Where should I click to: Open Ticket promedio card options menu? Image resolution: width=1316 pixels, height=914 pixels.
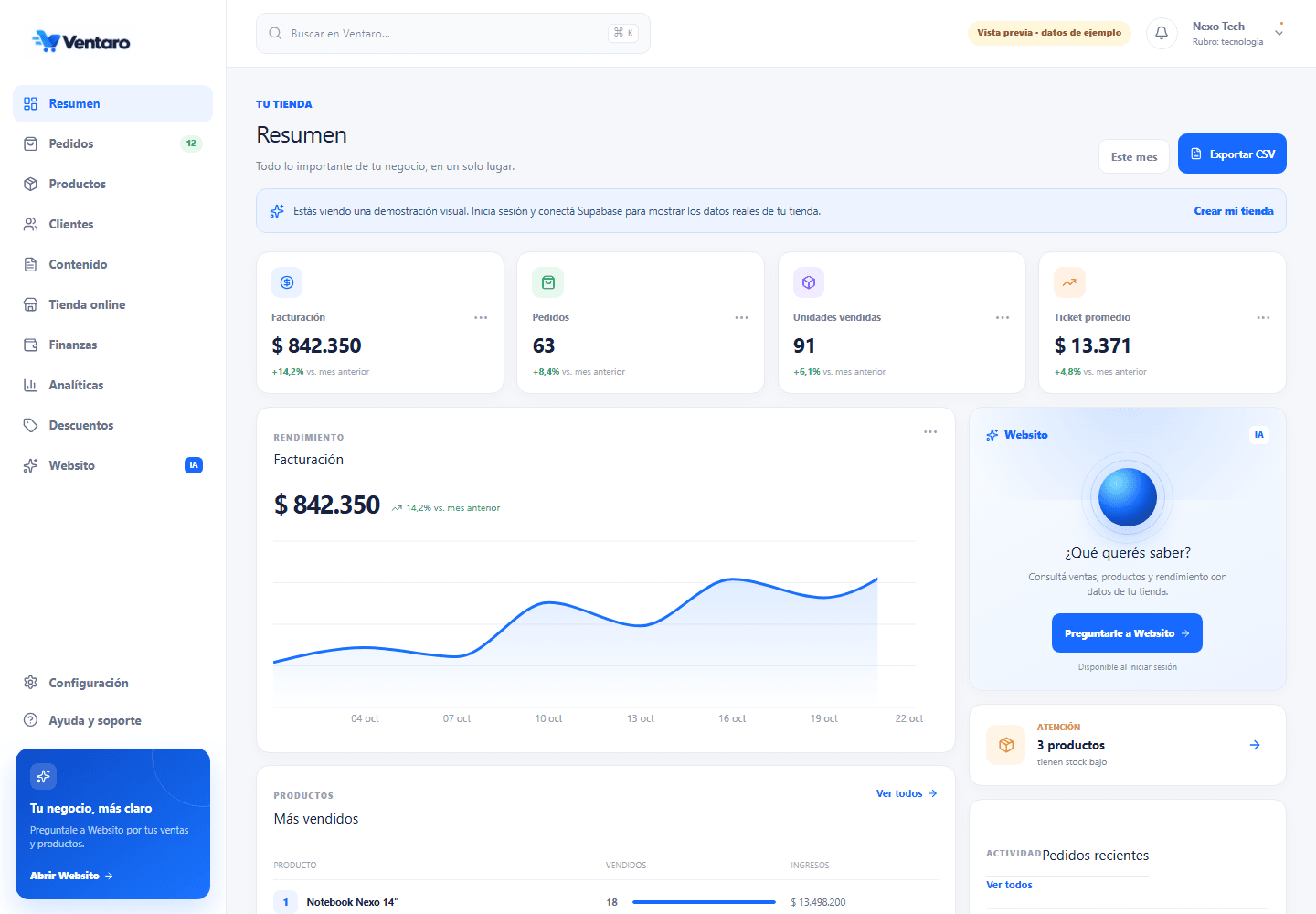1263,318
